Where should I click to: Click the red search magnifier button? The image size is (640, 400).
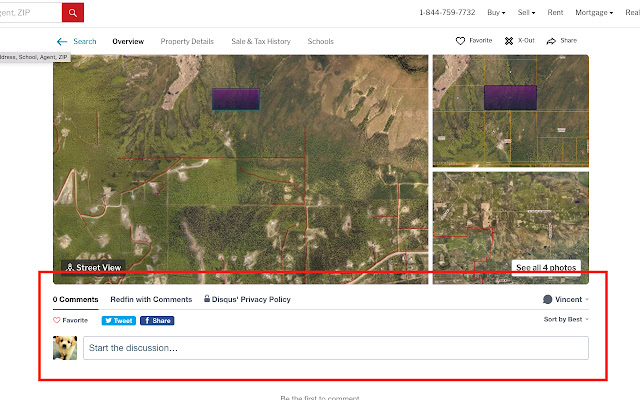[73, 13]
